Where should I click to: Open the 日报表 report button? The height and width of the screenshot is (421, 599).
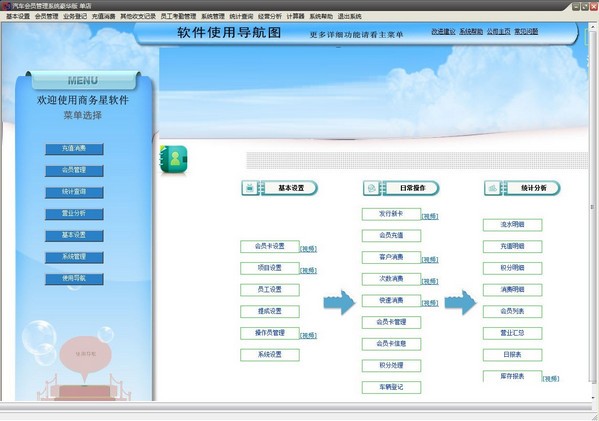[x=512, y=355]
